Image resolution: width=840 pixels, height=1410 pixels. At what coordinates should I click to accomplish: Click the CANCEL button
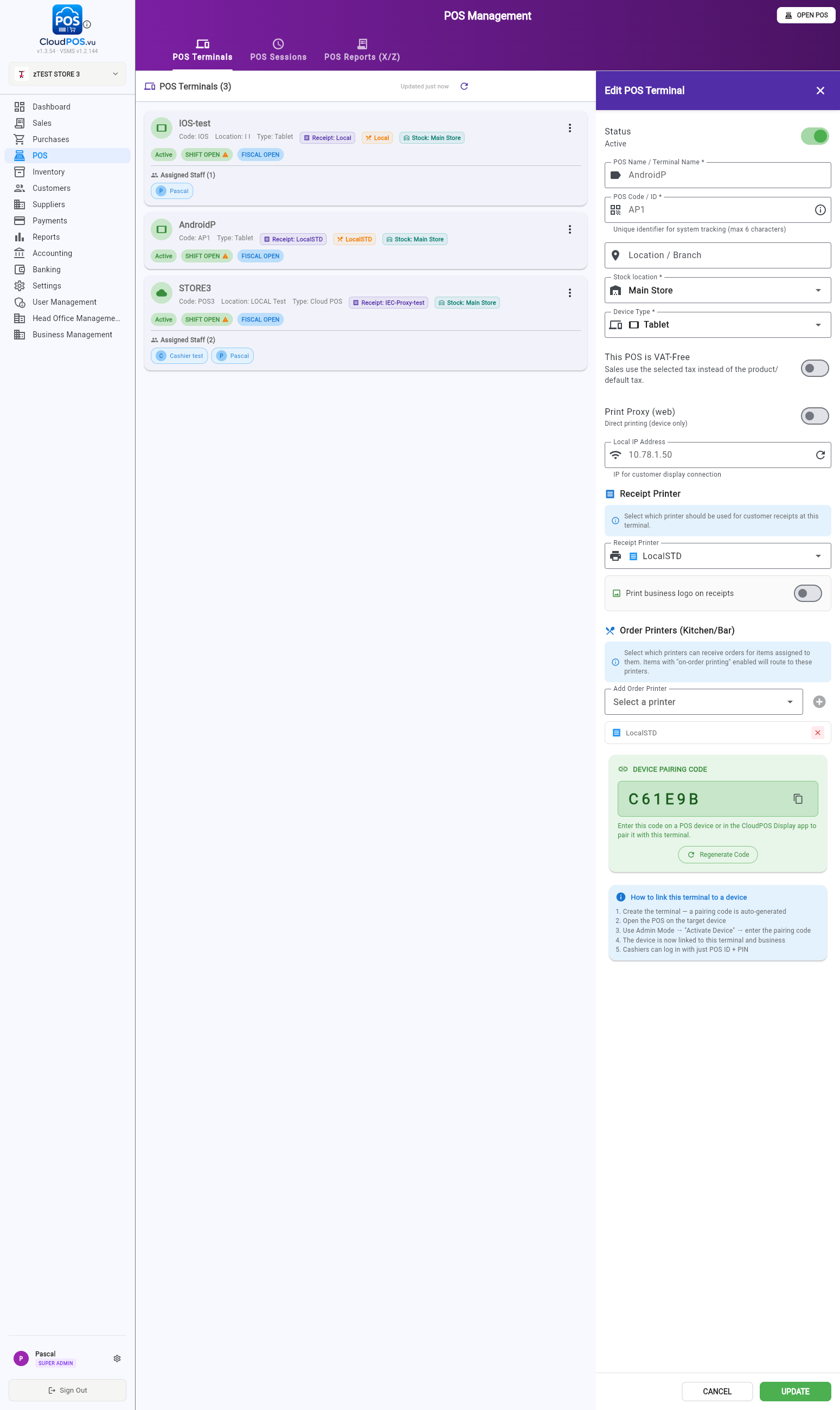coord(716,1392)
